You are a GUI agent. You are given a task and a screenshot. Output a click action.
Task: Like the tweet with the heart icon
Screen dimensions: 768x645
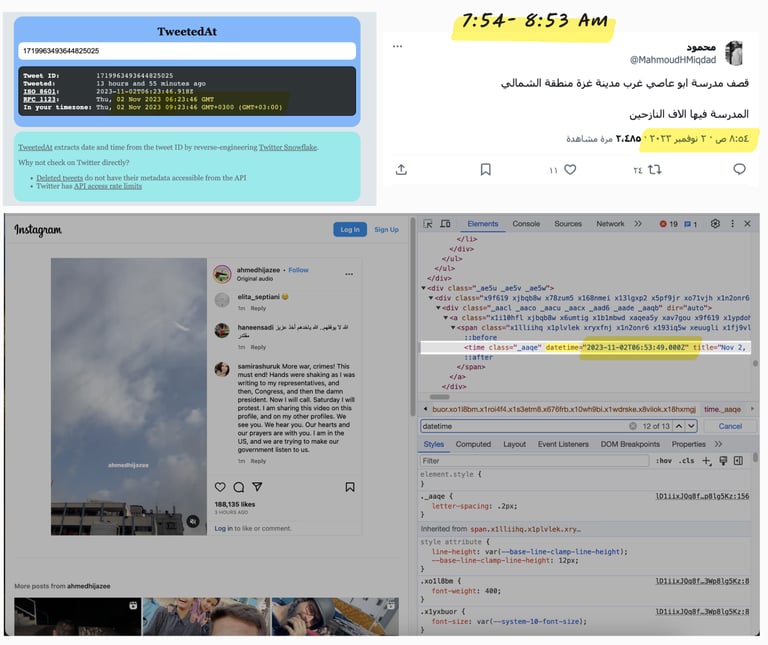pyautogui.click(x=570, y=169)
